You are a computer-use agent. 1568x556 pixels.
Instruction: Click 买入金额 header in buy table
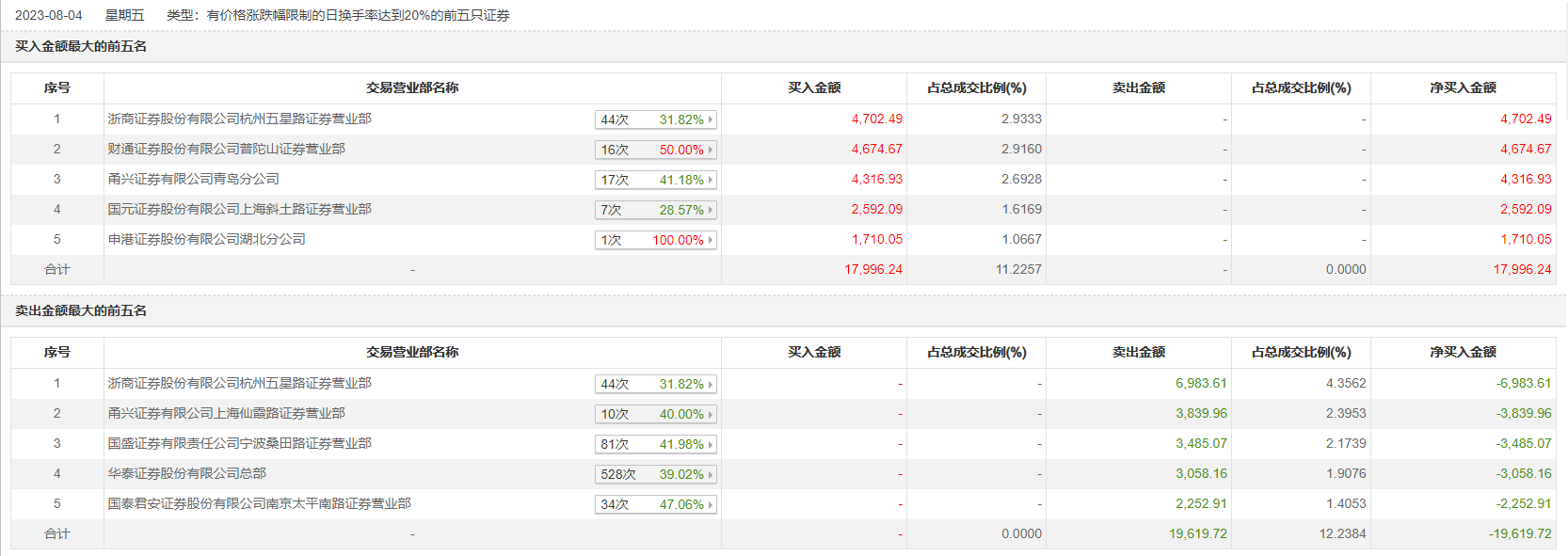pyautogui.click(x=814, y=87)
